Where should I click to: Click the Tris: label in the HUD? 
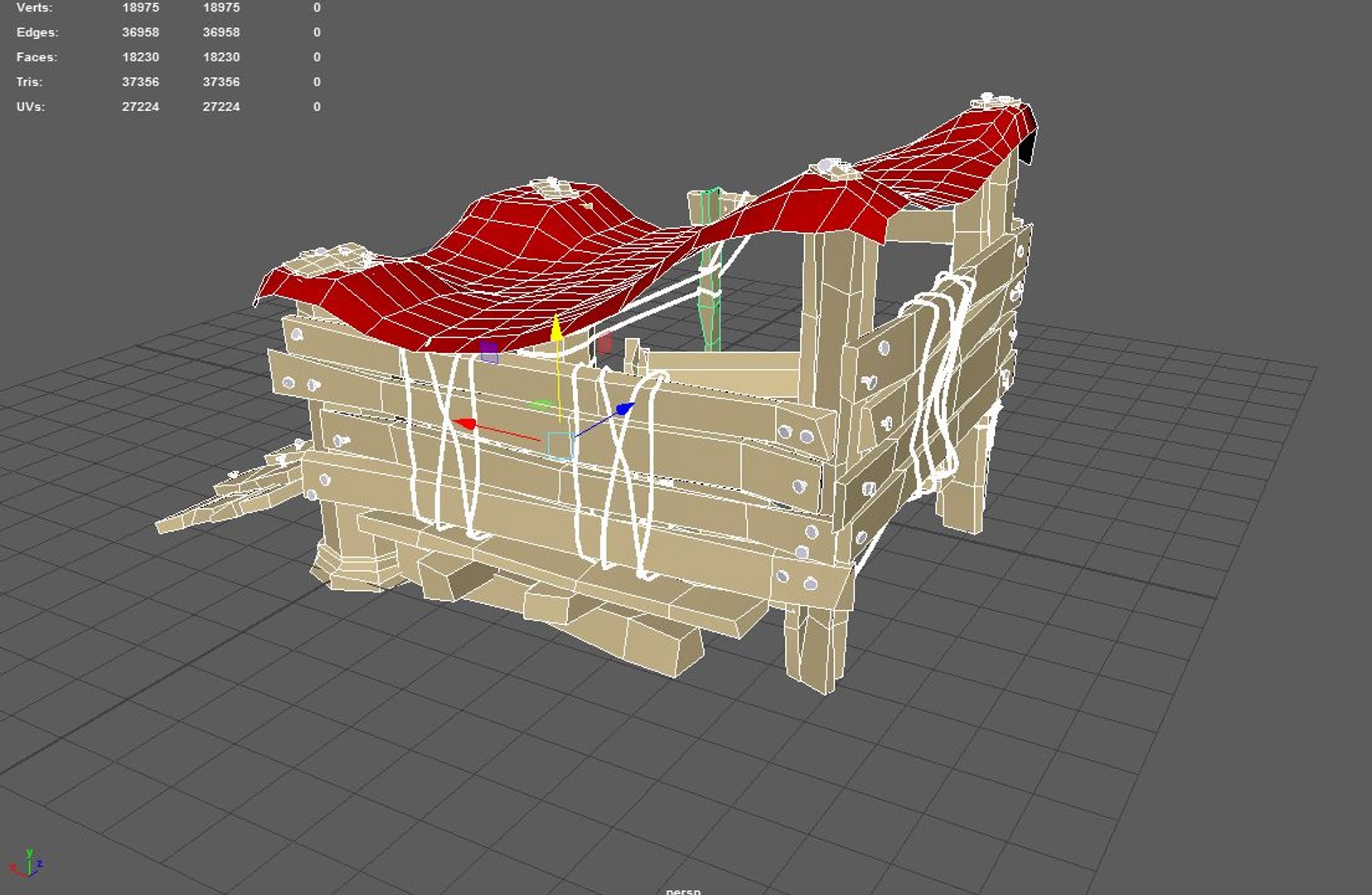29,82
